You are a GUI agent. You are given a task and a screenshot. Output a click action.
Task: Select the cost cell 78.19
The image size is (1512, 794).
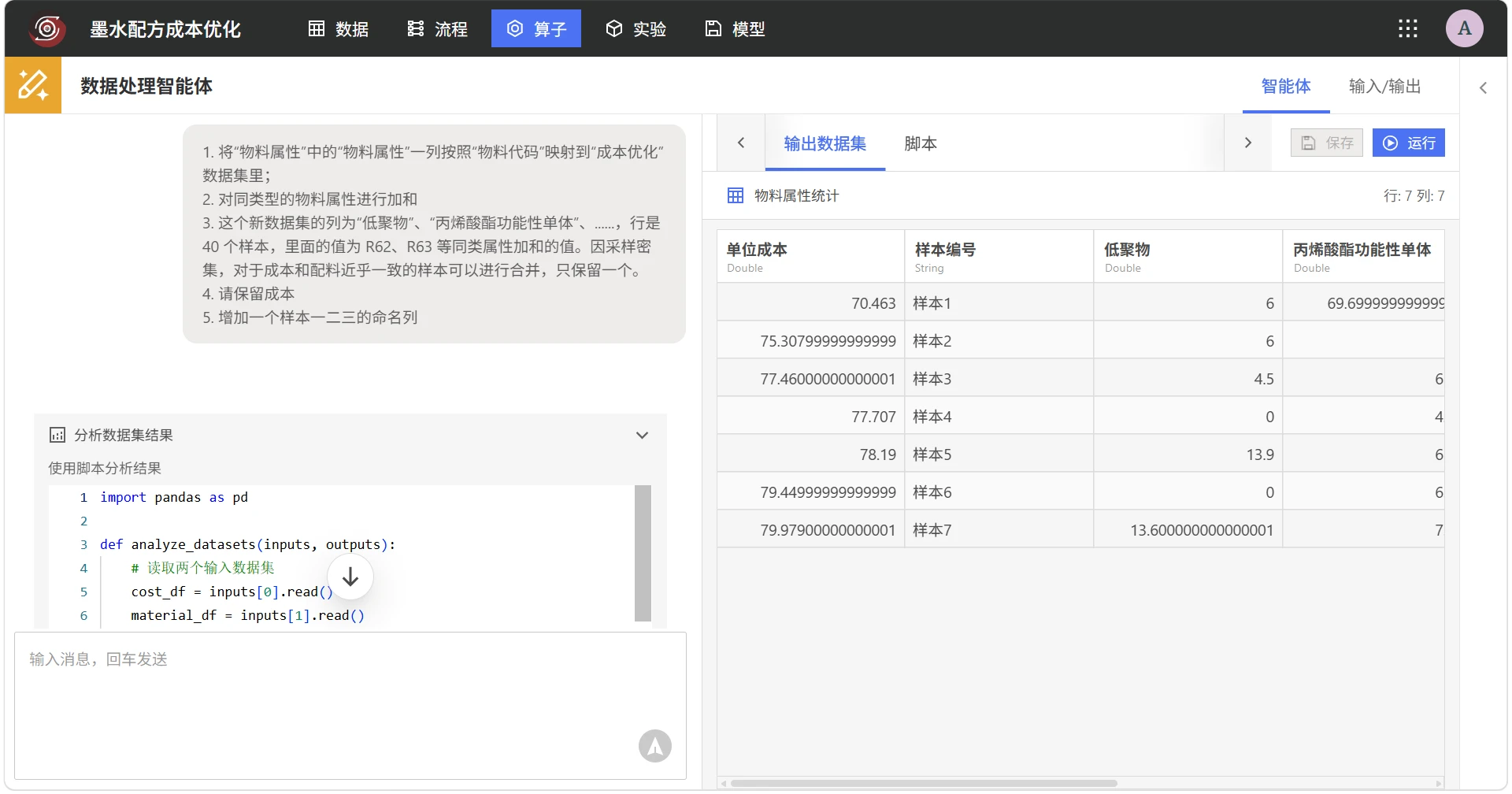(x=810, y=455)
